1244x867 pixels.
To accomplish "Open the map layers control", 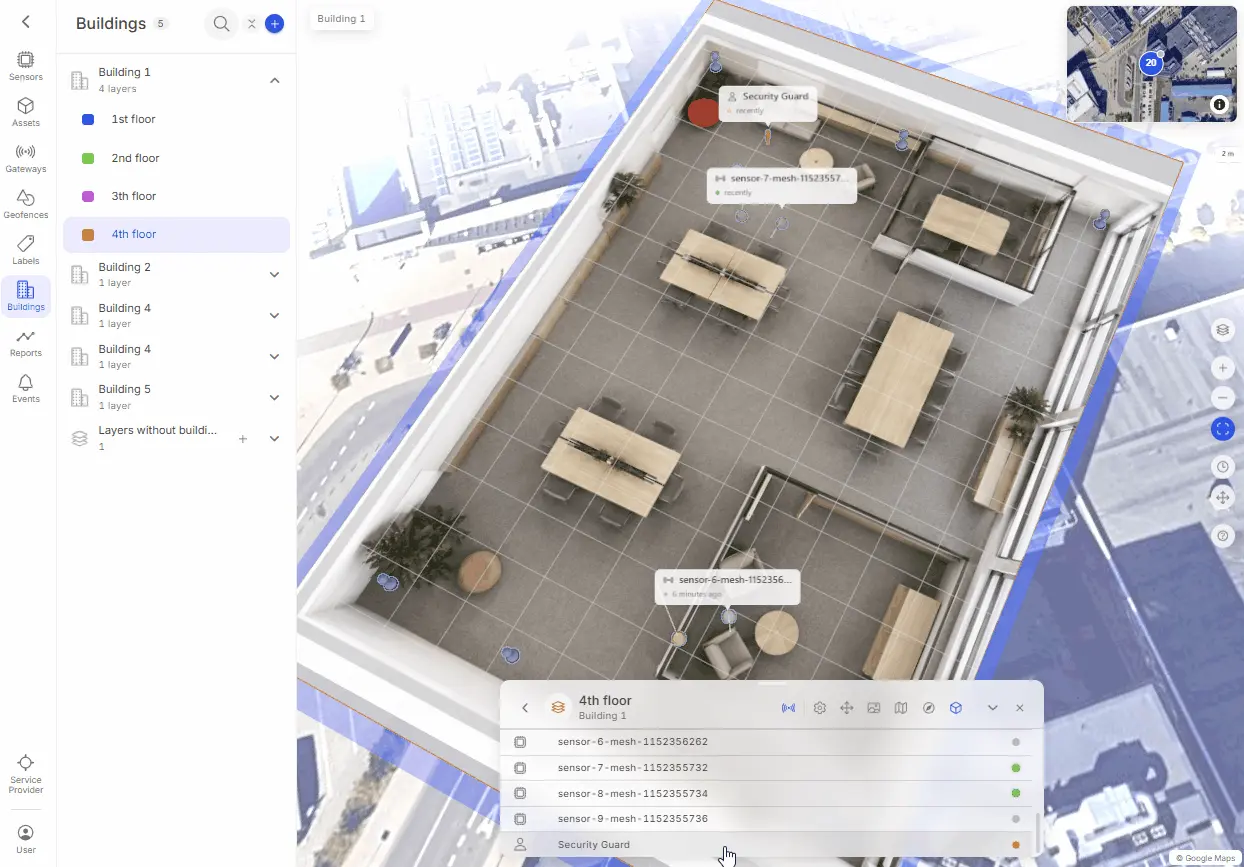I will click(x=1222, y=330).
